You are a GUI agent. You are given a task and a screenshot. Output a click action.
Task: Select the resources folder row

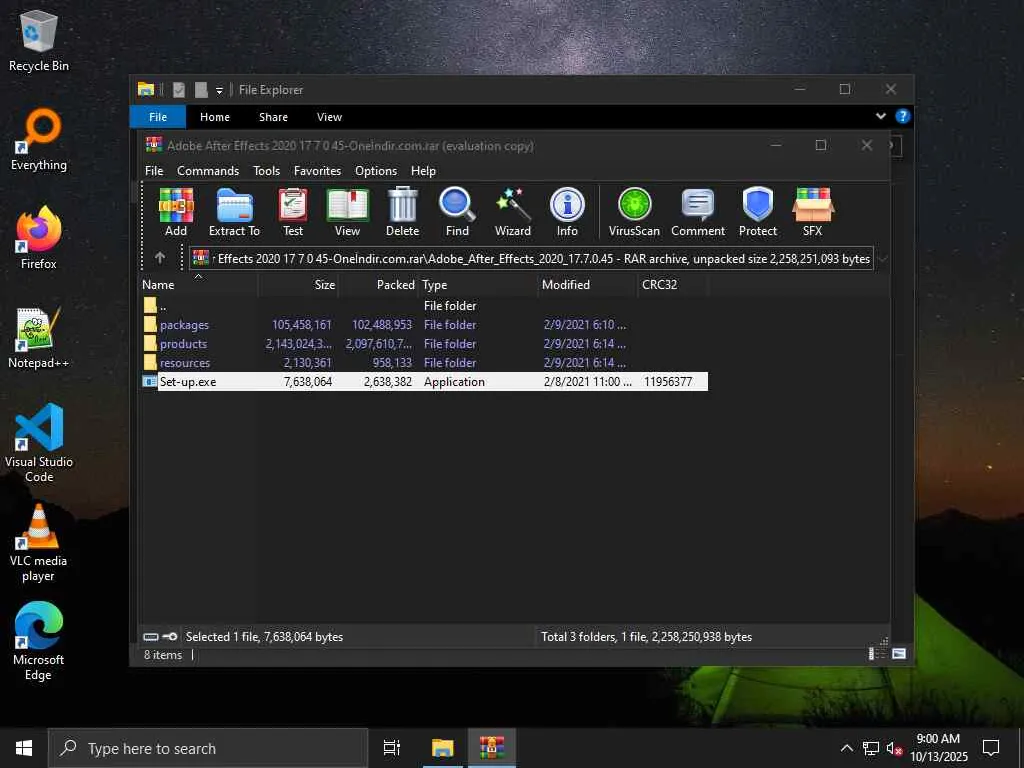(424, 362)
